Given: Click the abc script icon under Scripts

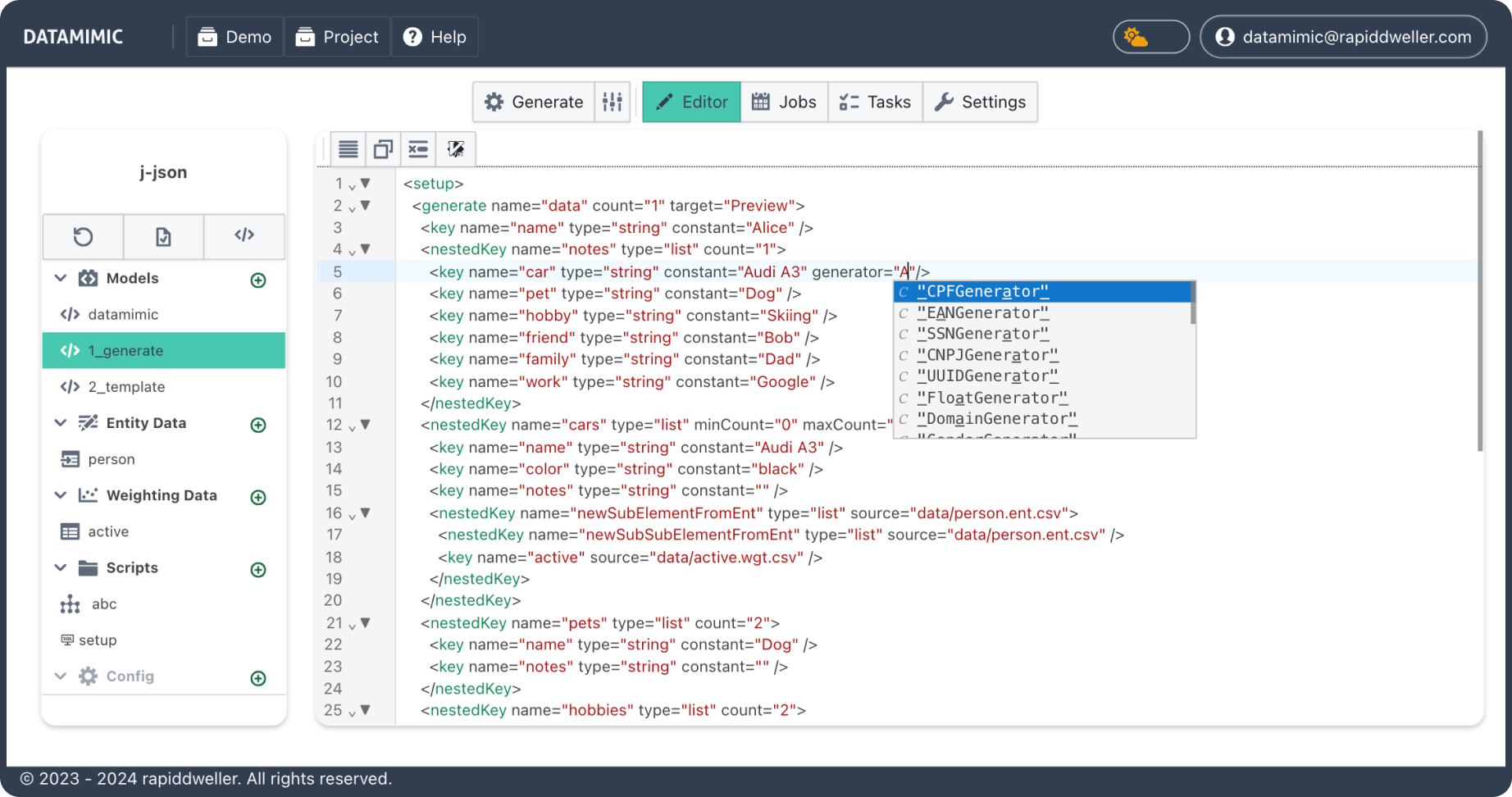Looking at the screenshot, I should 71,604.
